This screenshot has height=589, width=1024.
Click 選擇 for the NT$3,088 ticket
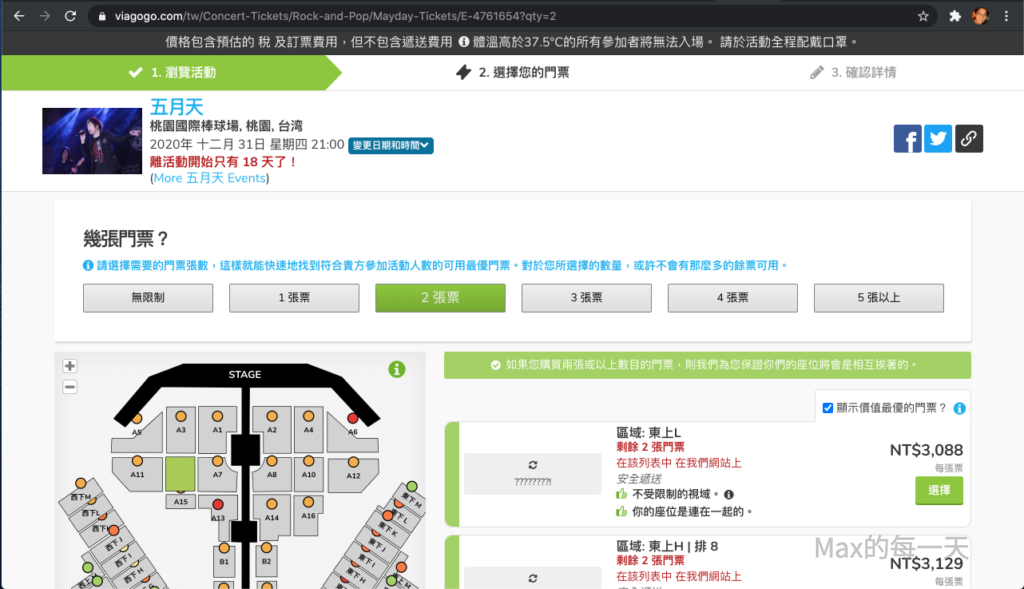tap(939, 491)
